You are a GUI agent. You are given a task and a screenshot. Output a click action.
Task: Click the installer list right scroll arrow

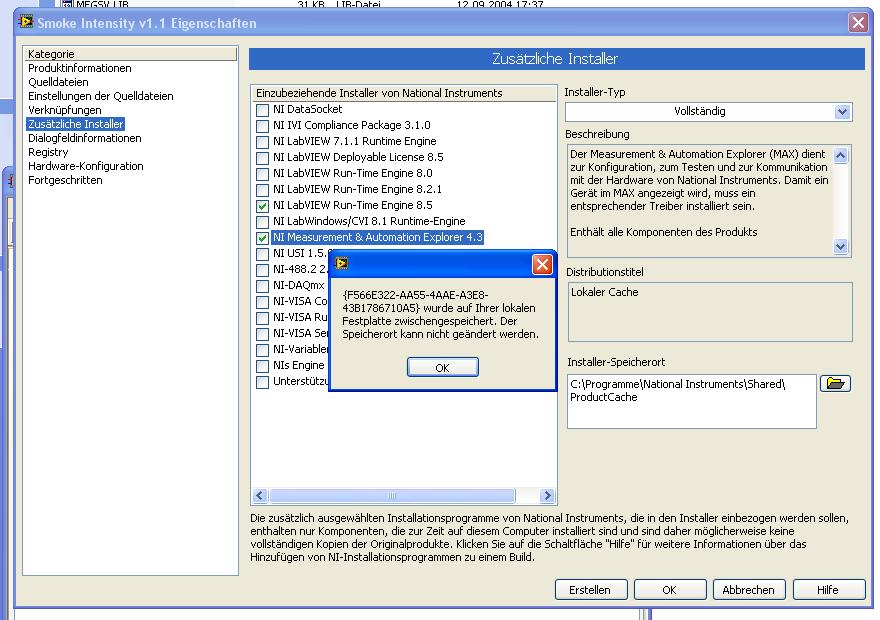tap(547, 495)
